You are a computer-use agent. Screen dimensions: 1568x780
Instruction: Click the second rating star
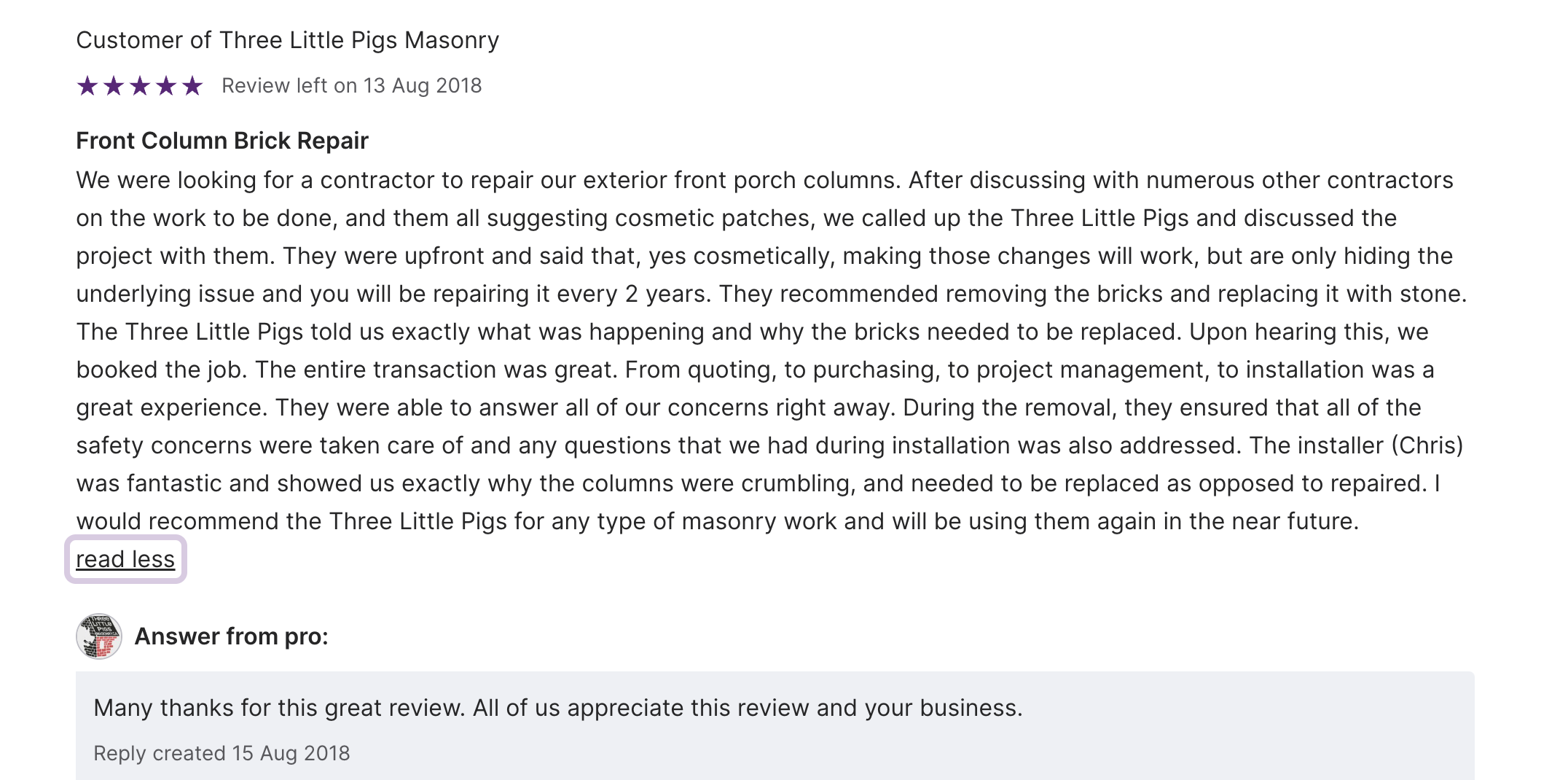pyautogui.click(x=114, y=86)
